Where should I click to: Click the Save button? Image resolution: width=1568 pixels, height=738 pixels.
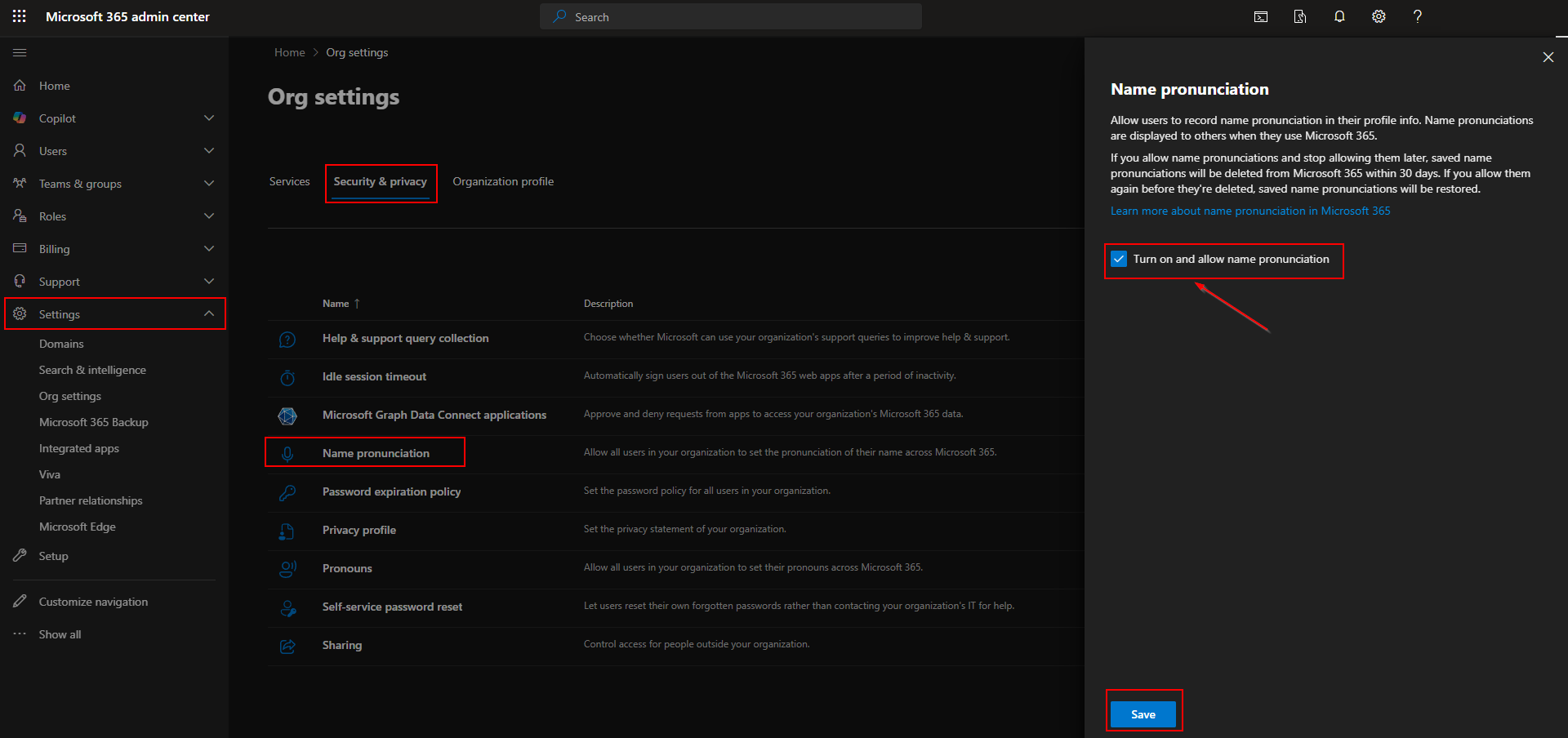(1143, 714)
